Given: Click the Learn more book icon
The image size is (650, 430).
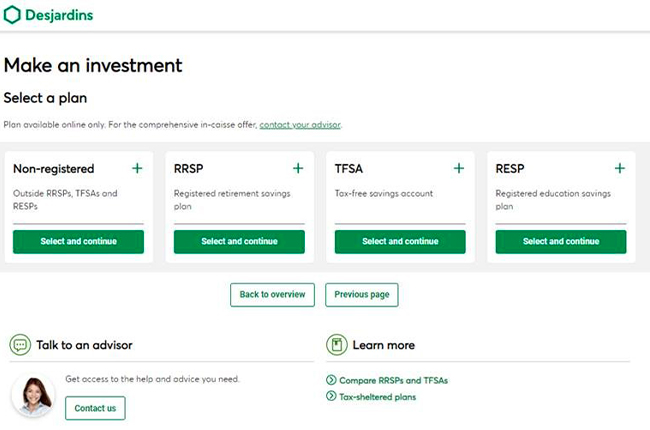Looking at the screenshot, I should click(337, 345).
